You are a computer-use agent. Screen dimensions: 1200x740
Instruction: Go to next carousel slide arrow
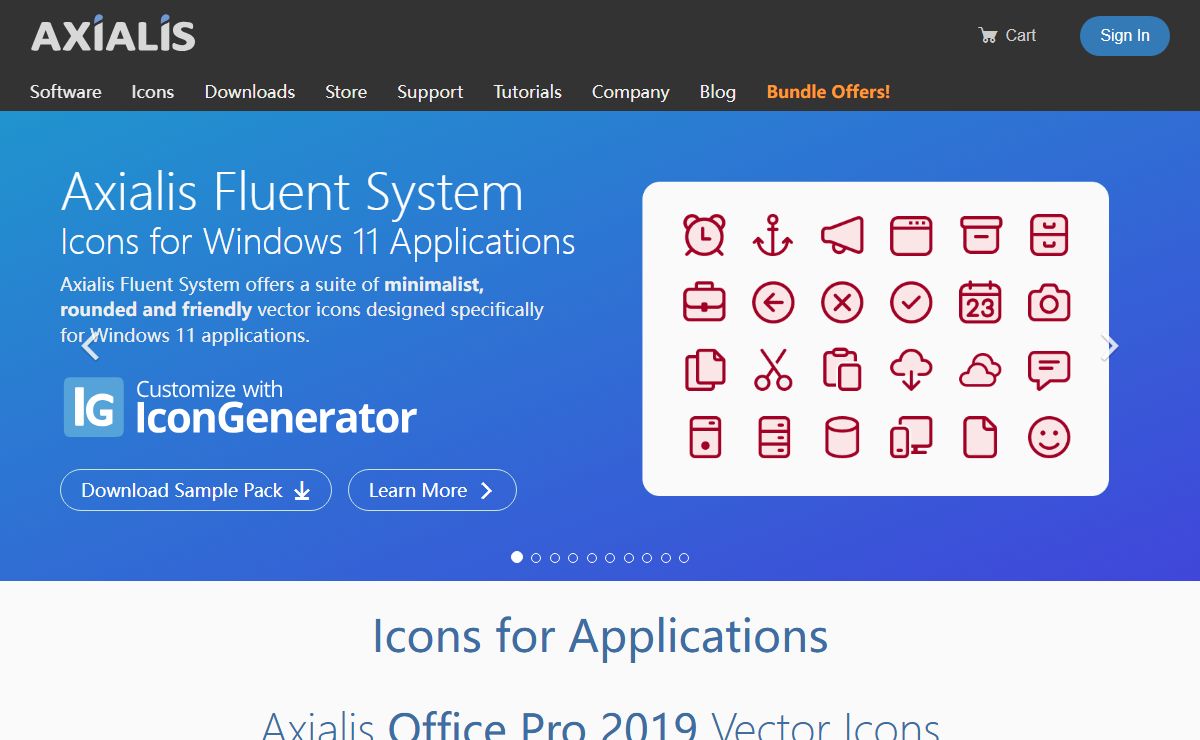[1109, 346]
